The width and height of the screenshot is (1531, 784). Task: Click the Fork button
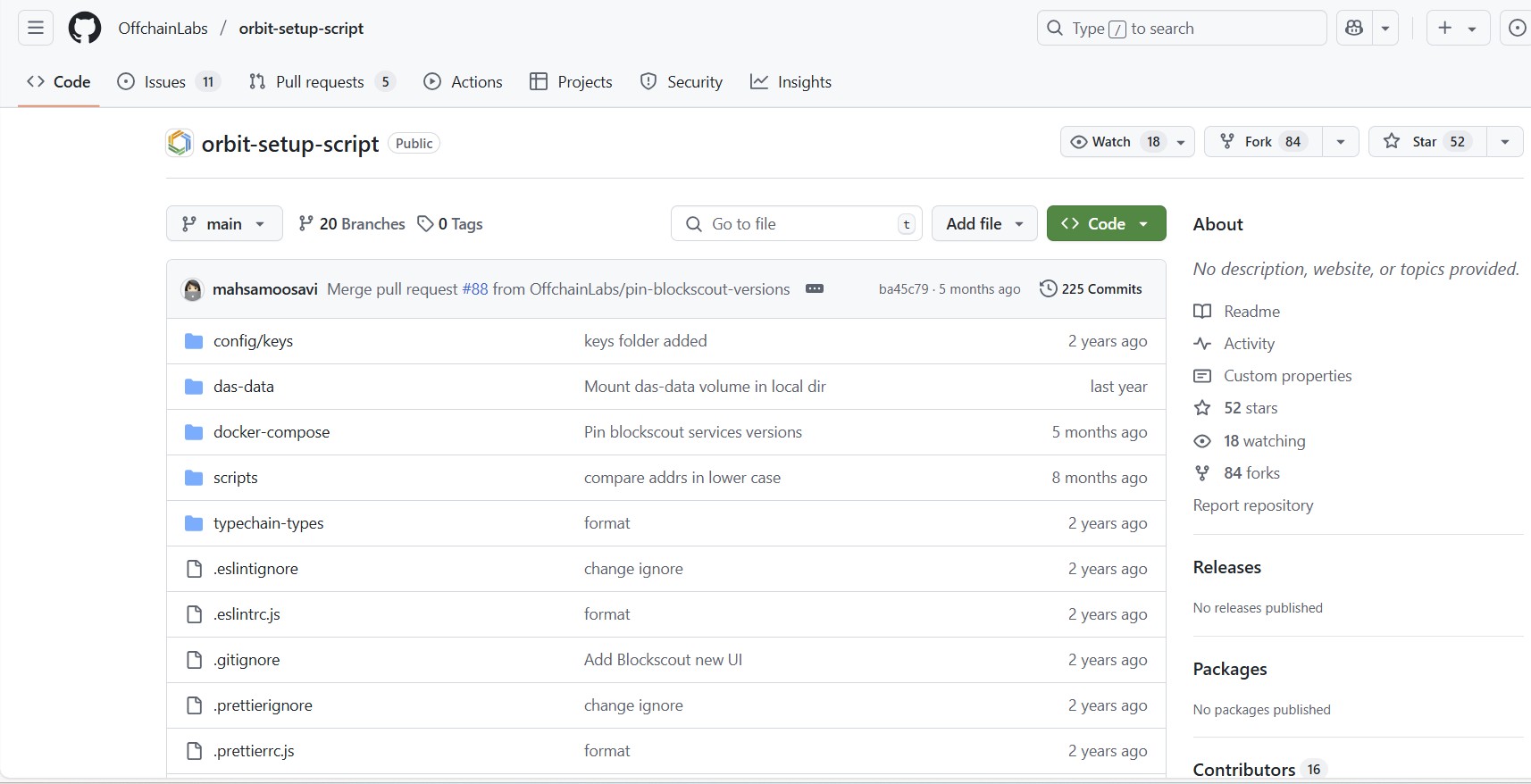1263,141
